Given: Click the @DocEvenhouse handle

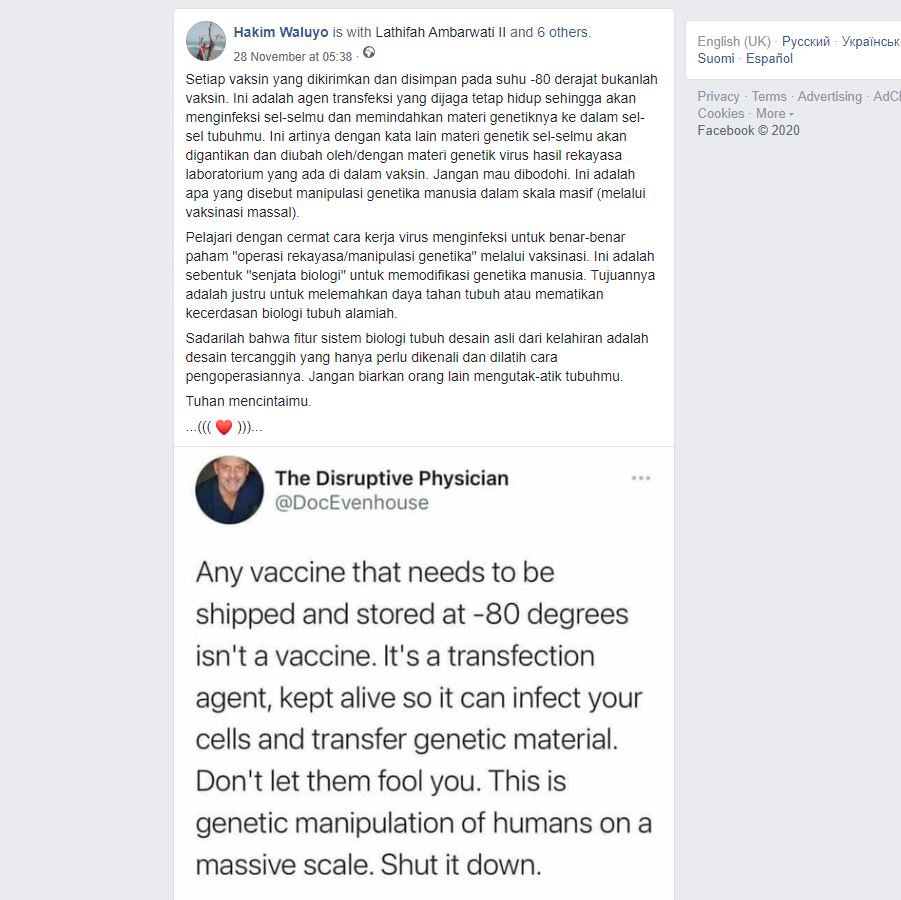Looking at the screenshot, I should click(352, 502).
